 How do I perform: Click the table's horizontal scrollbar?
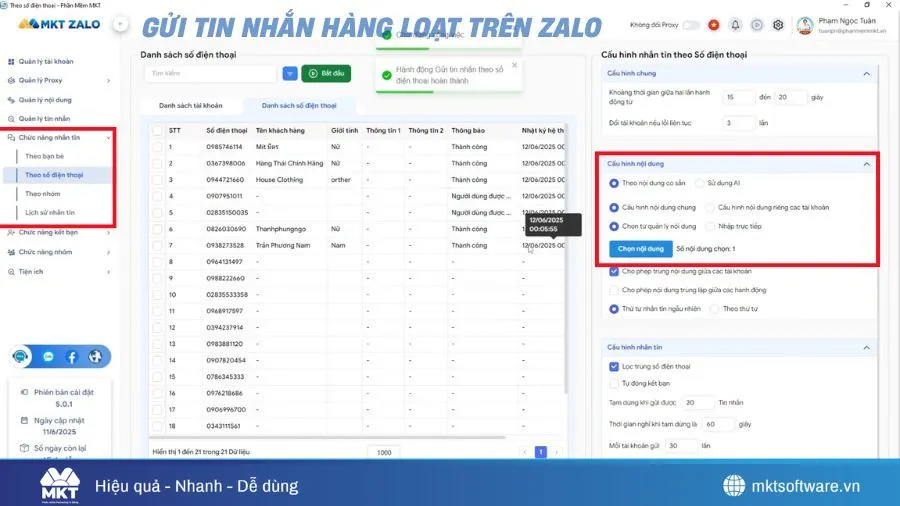click(327, 438)
